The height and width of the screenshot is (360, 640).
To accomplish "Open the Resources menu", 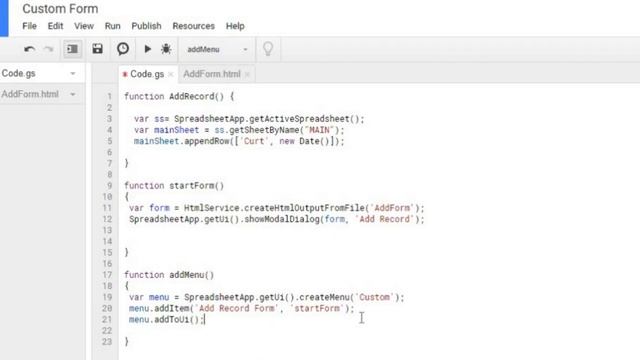I will click(193, 26).
